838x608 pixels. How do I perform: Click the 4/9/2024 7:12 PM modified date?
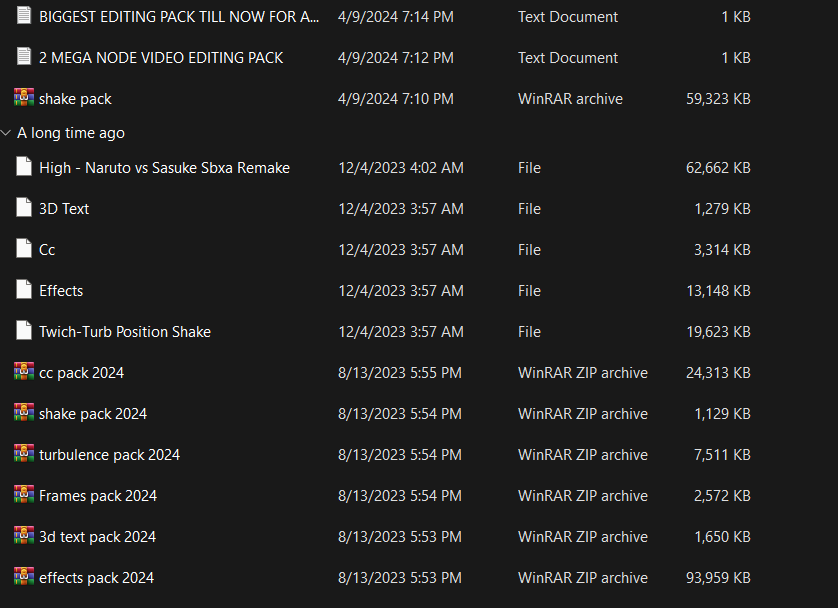click(396, 57)
